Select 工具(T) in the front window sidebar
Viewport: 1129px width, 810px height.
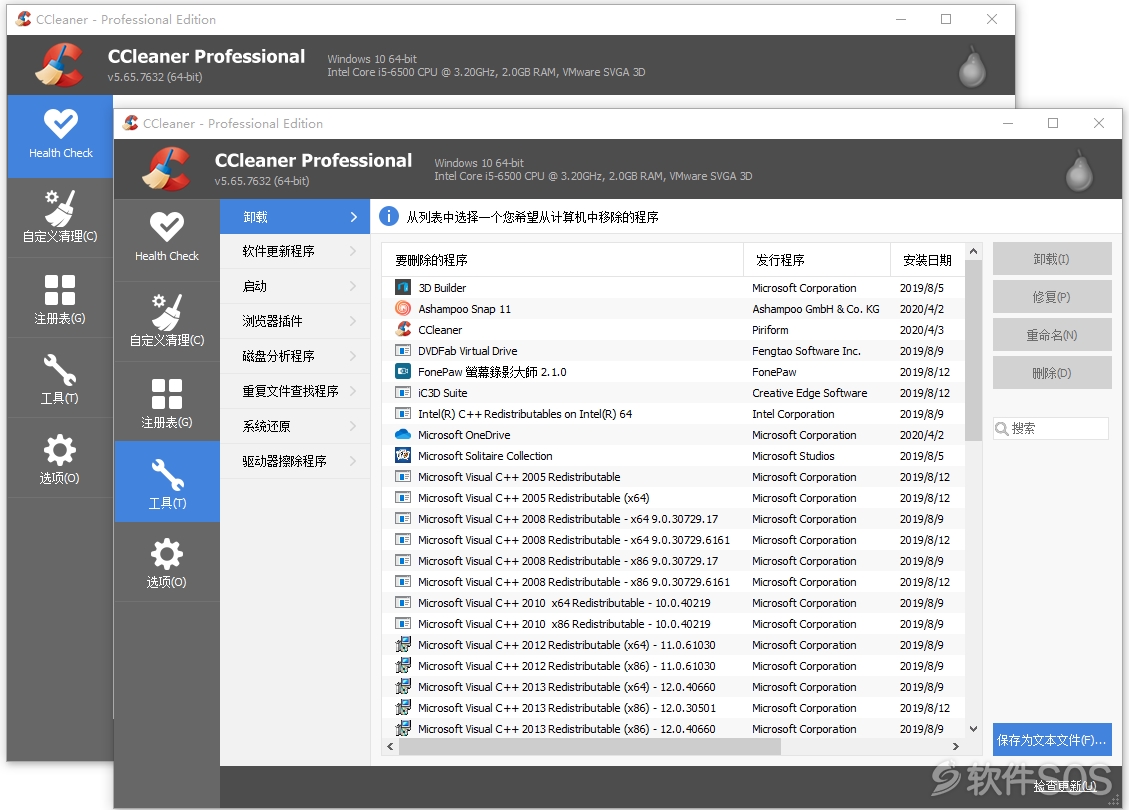tap(166, 482)
